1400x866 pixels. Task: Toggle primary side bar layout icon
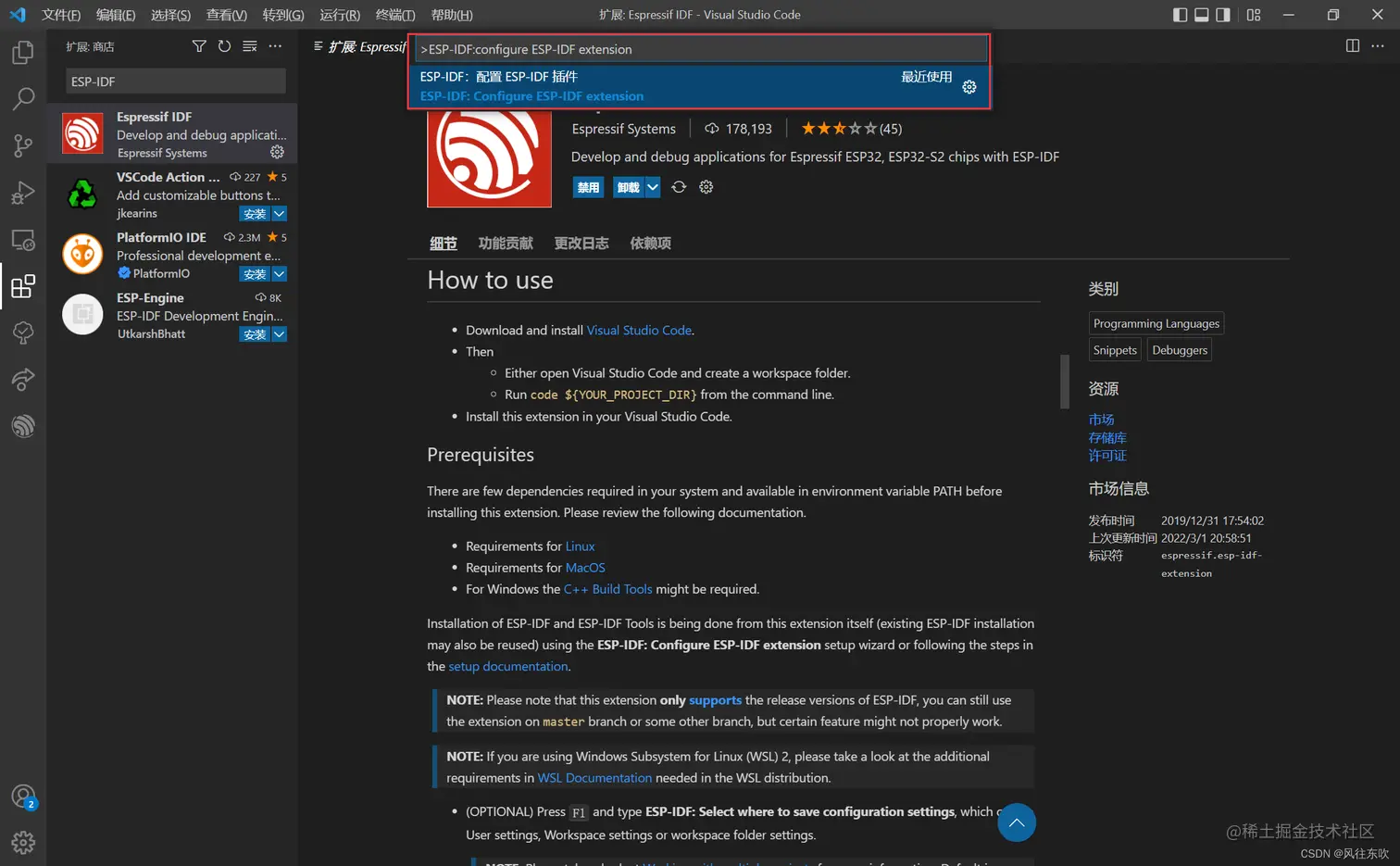pos(1180,15)
